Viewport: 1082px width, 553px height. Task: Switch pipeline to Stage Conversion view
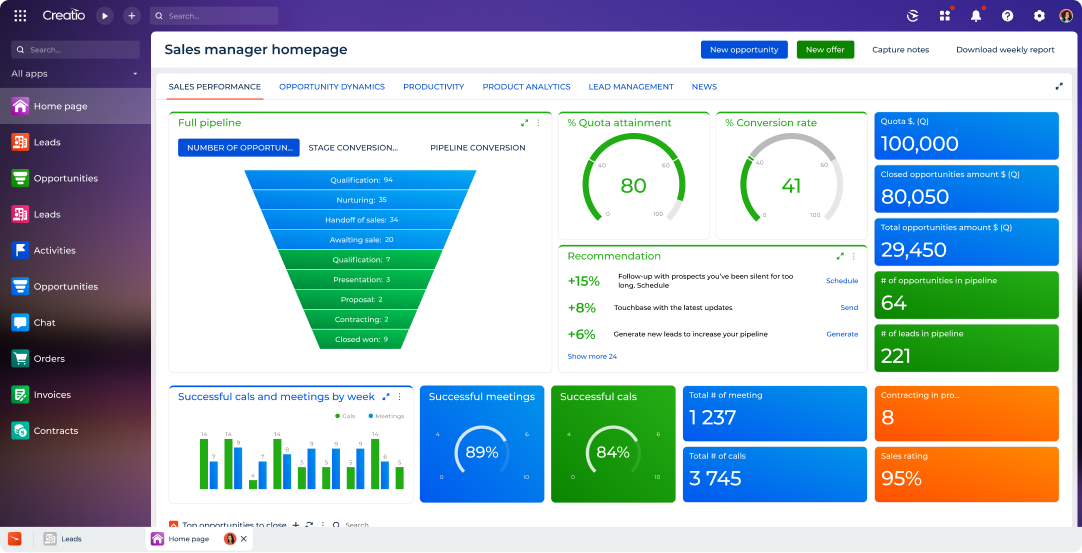pyautogui.click(x=352, y=148)
